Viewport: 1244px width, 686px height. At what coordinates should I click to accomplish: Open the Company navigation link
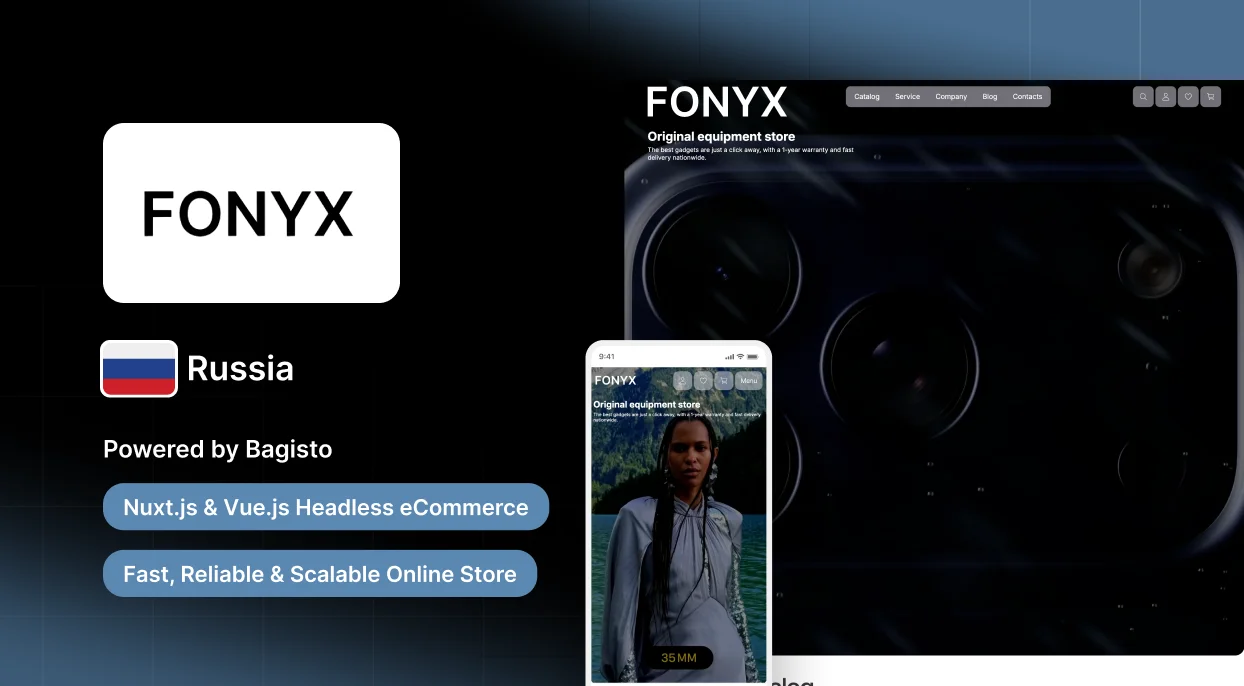[x=950, y=96]
